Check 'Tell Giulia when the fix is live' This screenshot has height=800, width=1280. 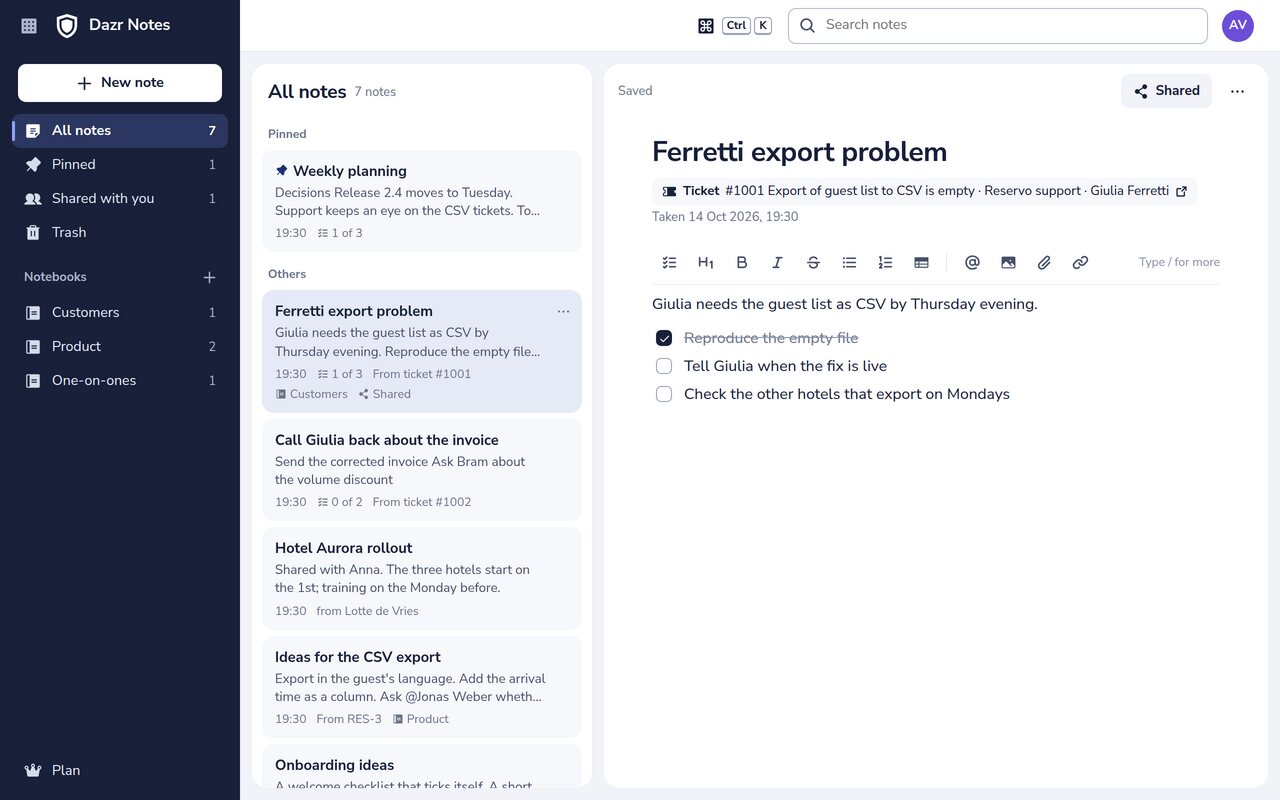664,366
